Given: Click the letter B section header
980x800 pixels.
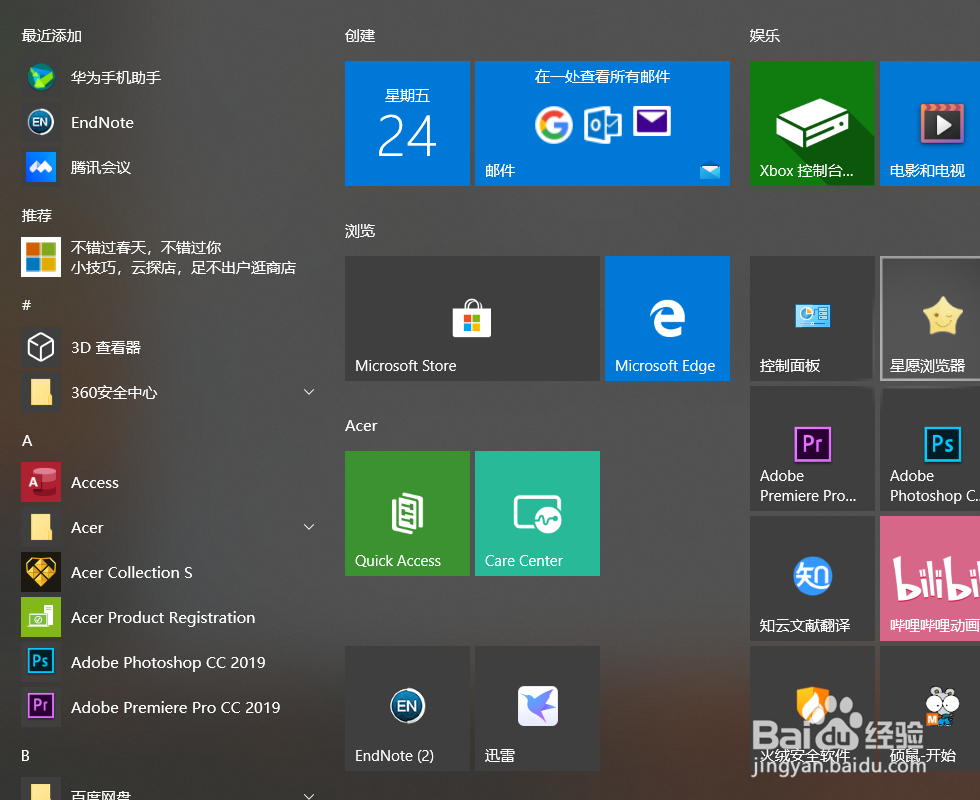Looking at the screenshot, I should tap(26, 756).
